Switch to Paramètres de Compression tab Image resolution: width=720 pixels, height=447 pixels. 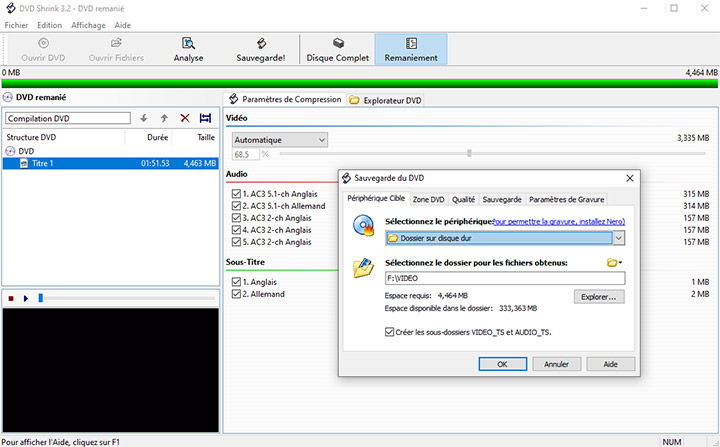point(285,99)
